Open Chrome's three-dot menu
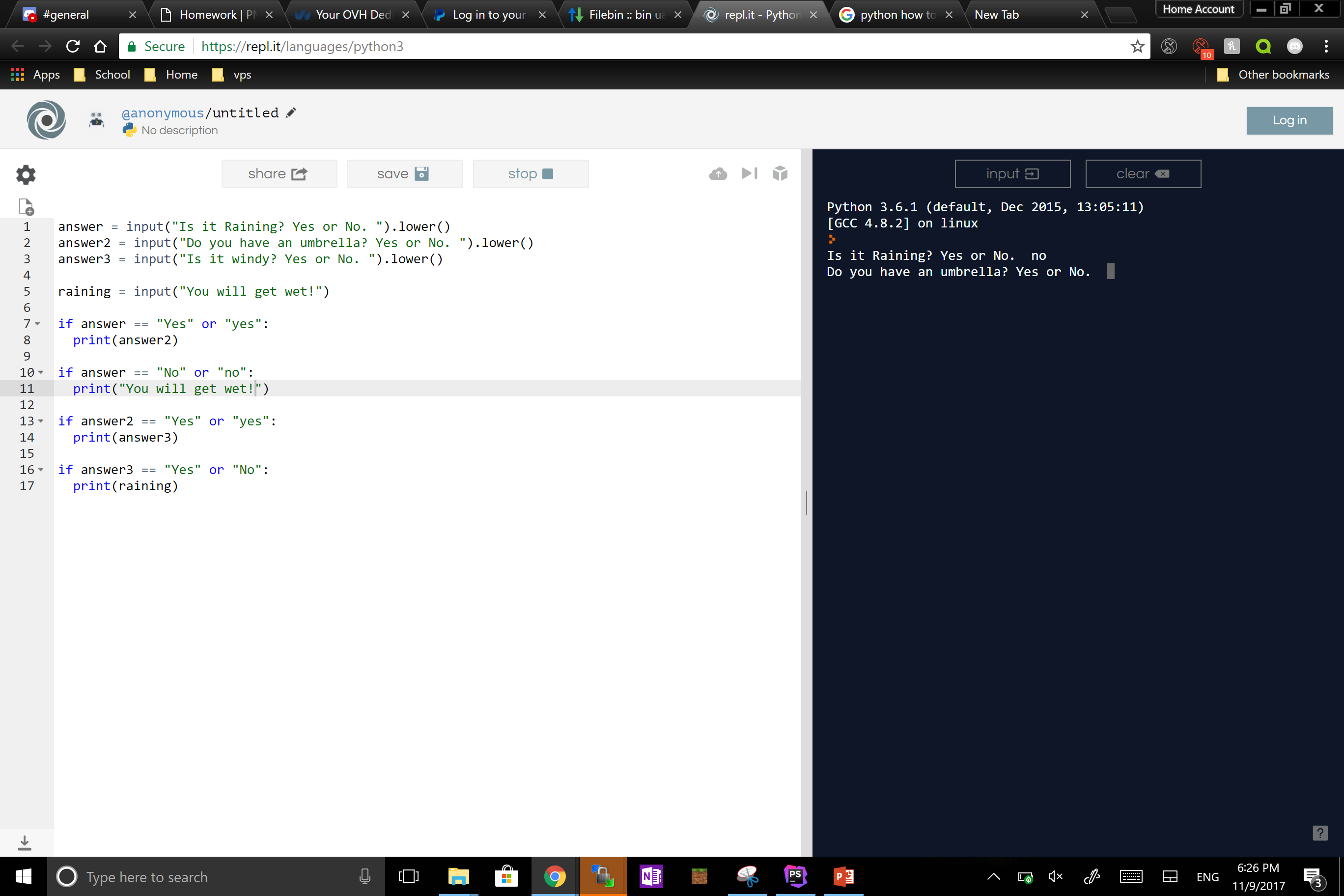The image size is (1344, 896). click(1326, 46)
